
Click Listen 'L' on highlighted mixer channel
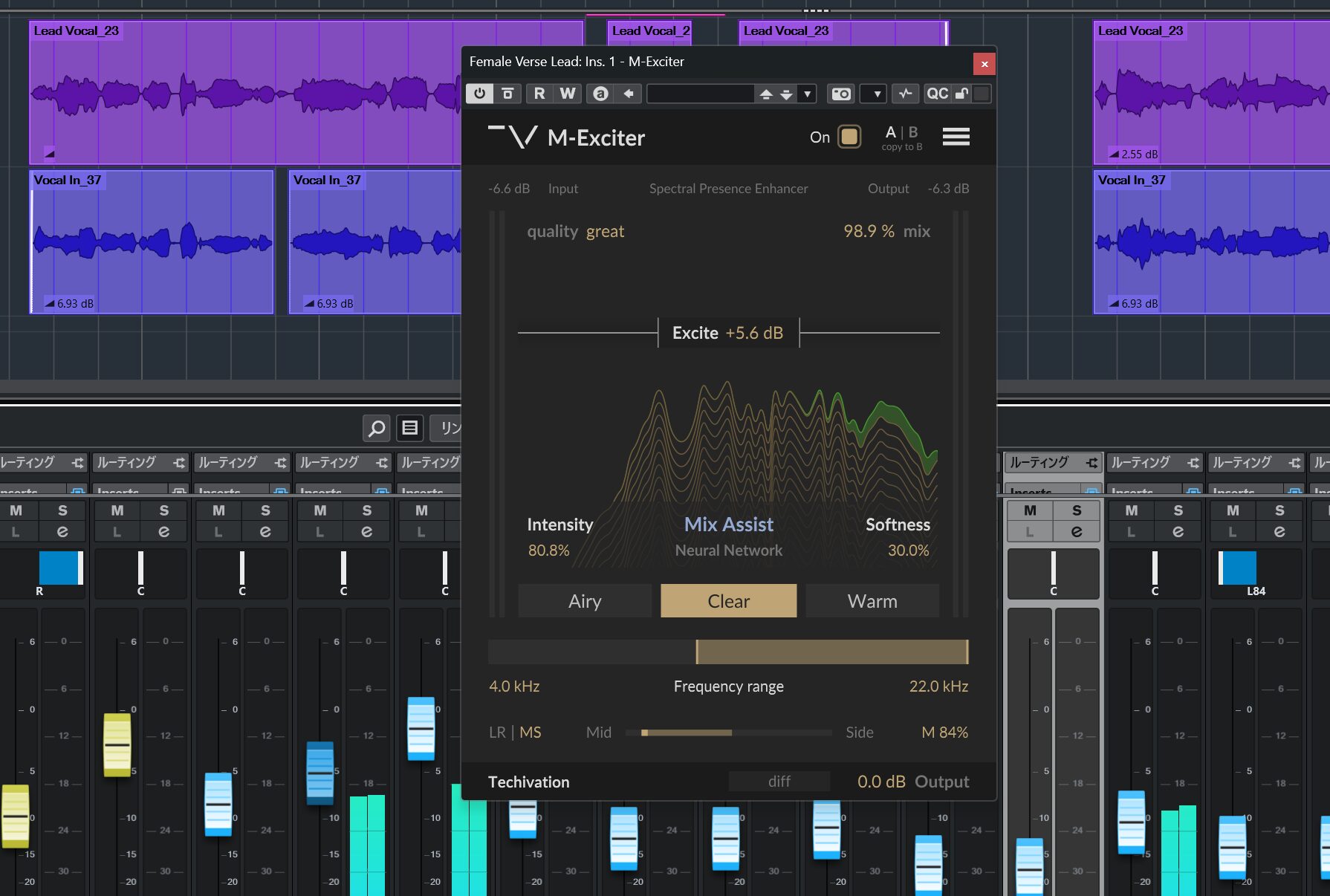point(1030,531)
